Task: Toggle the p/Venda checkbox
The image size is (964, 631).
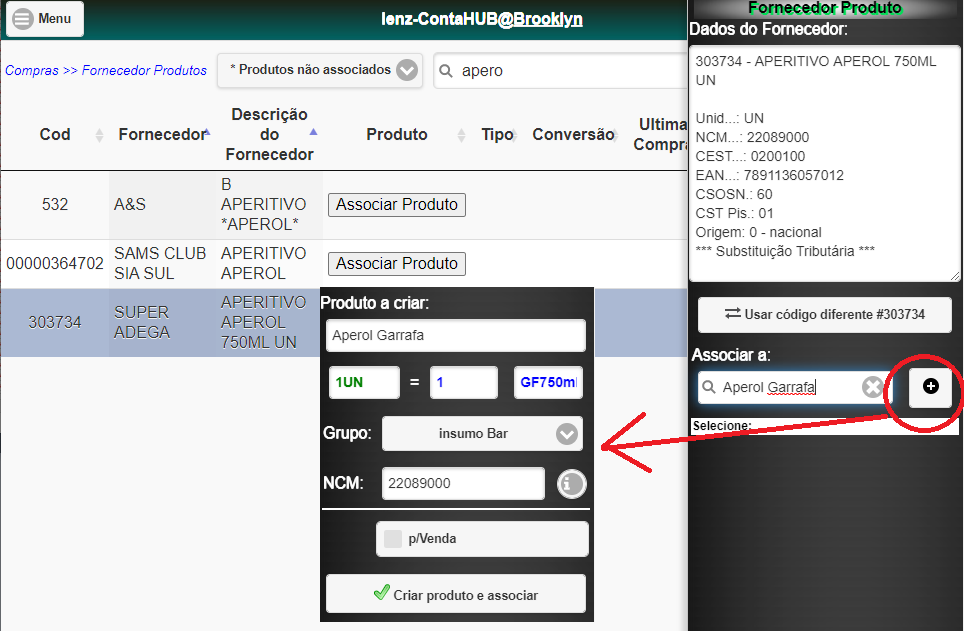Action: [x=393, y=539]
